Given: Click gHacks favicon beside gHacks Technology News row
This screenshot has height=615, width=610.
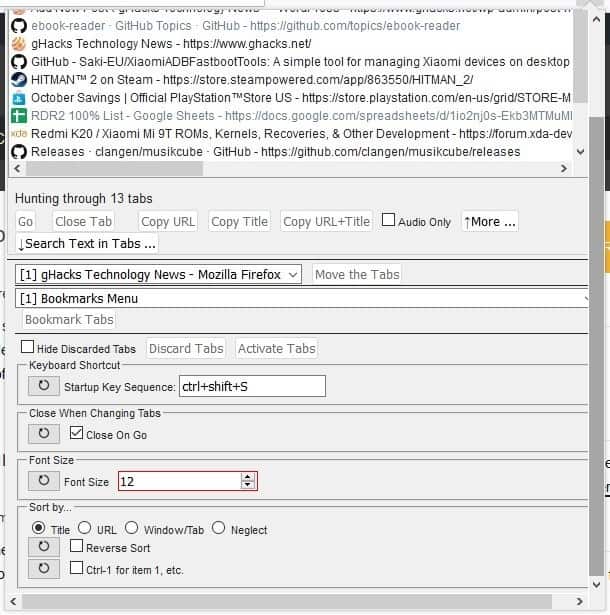Looking at the screenshot, I should (x=18, y=44).
